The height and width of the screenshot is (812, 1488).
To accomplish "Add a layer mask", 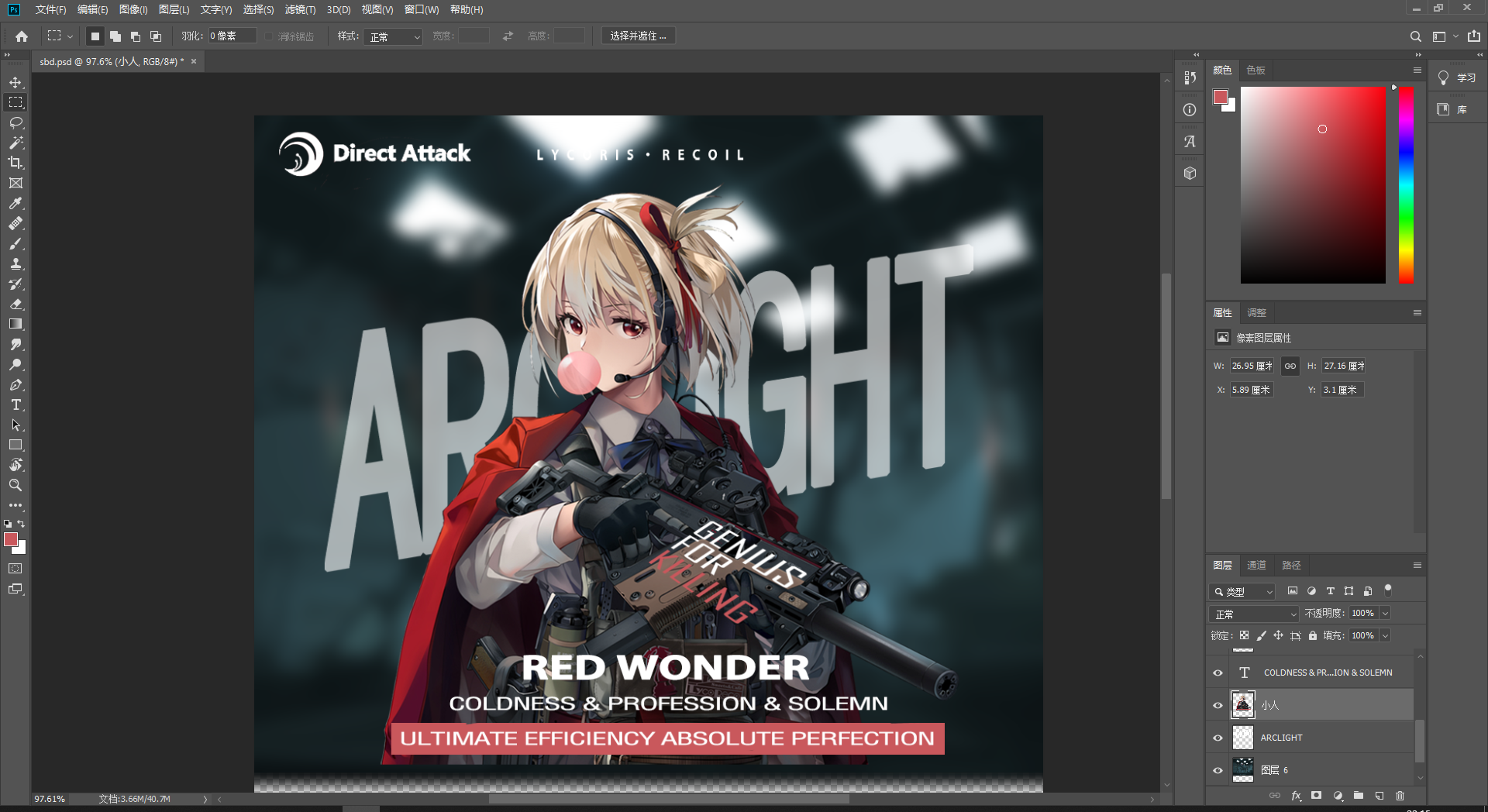I will pos(1316,796).
